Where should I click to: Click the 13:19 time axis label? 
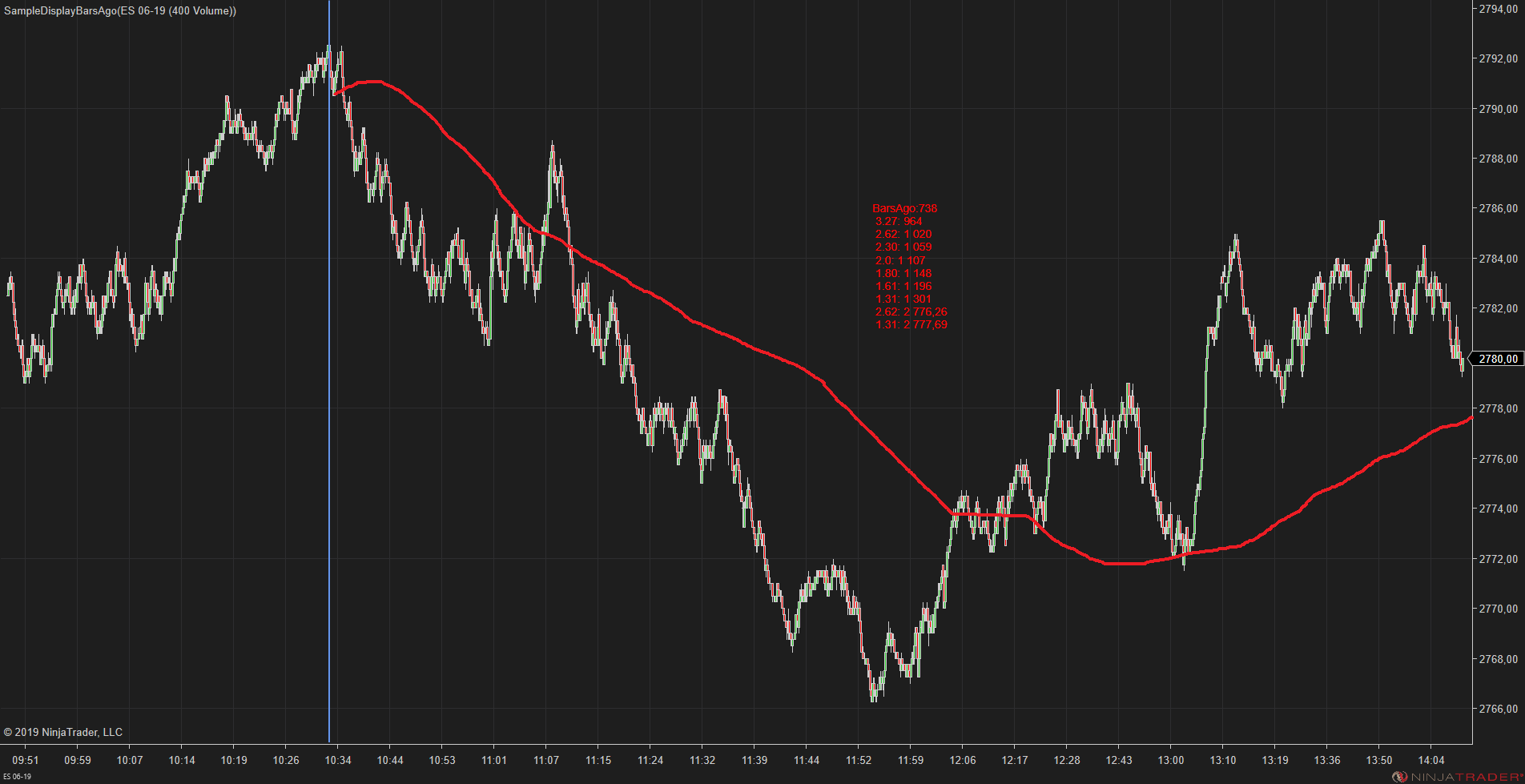[x=1275, y=760]
